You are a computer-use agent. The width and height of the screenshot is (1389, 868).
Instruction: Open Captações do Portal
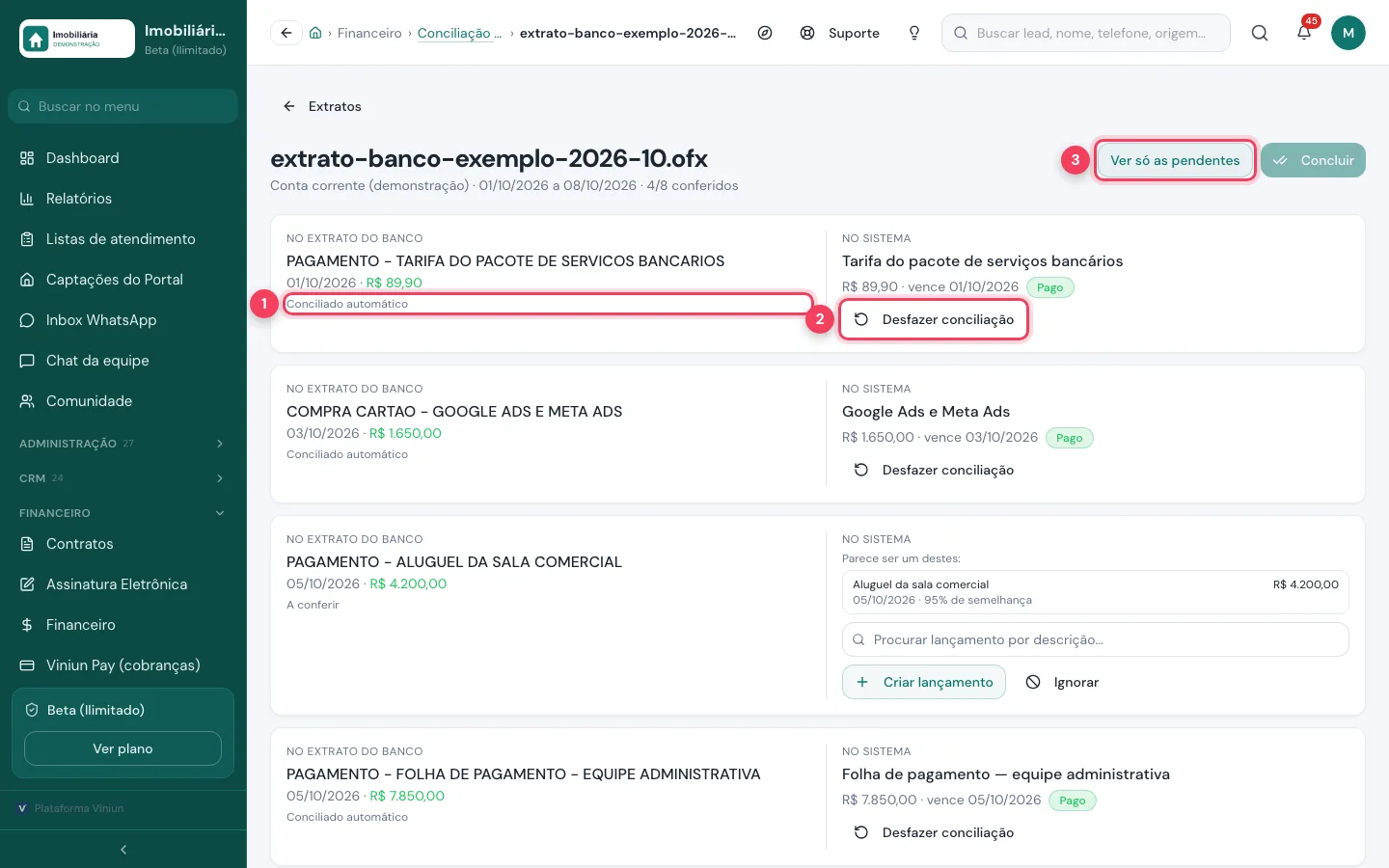123,280
